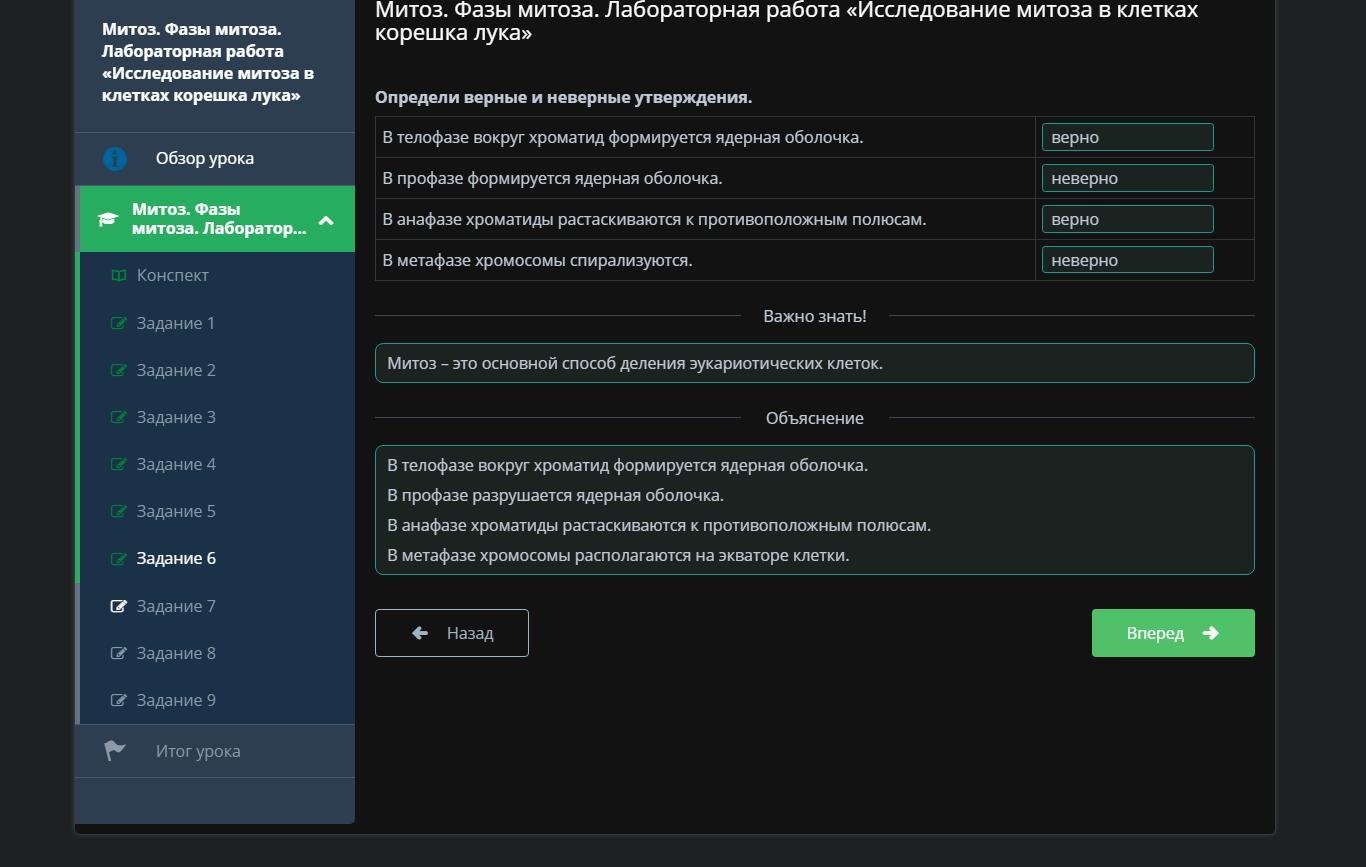
Task: Click the book icon next to Конспект
Action: [x=119, y=275]
